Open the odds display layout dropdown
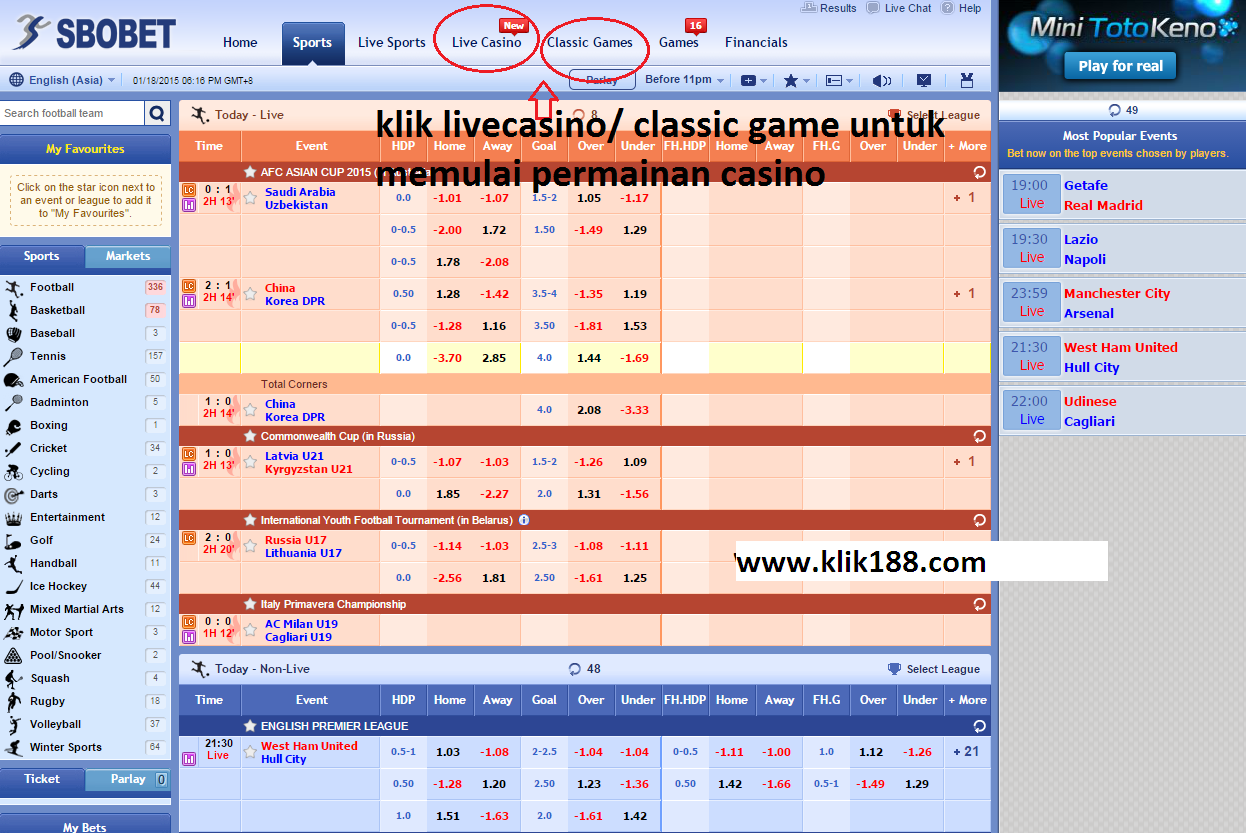The width and height of the screenshot is (1246, 833). (840, 81)
